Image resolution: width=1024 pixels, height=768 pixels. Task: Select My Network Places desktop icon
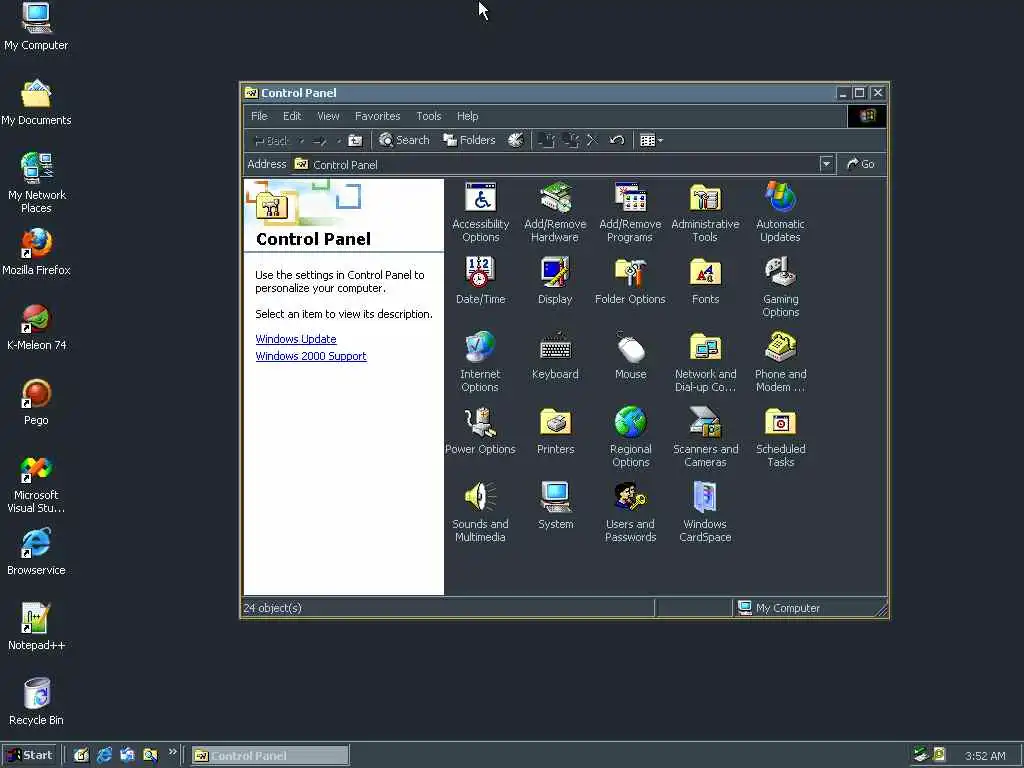tap(37, 183)
